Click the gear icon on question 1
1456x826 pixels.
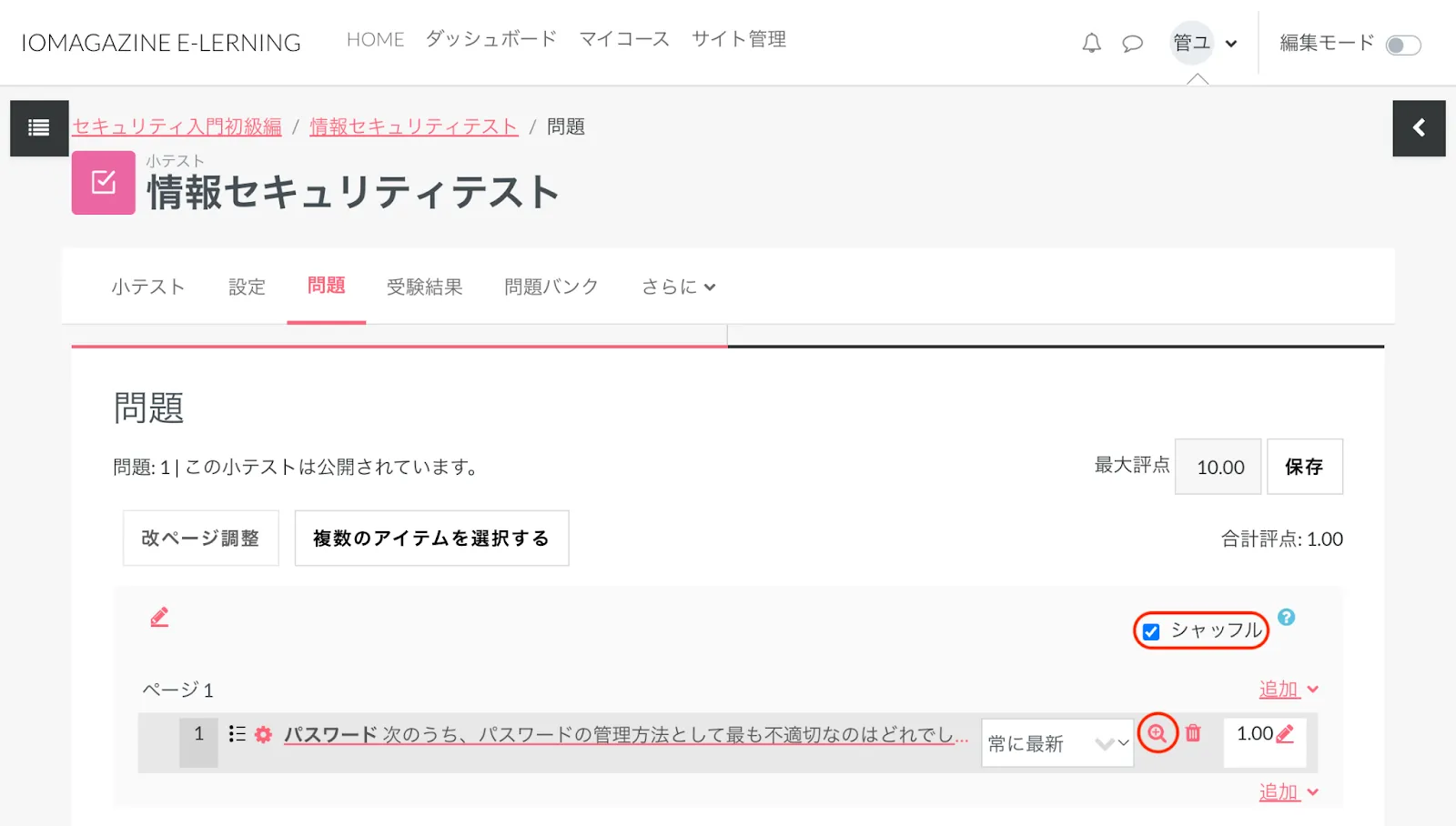[x=263, y=734]
